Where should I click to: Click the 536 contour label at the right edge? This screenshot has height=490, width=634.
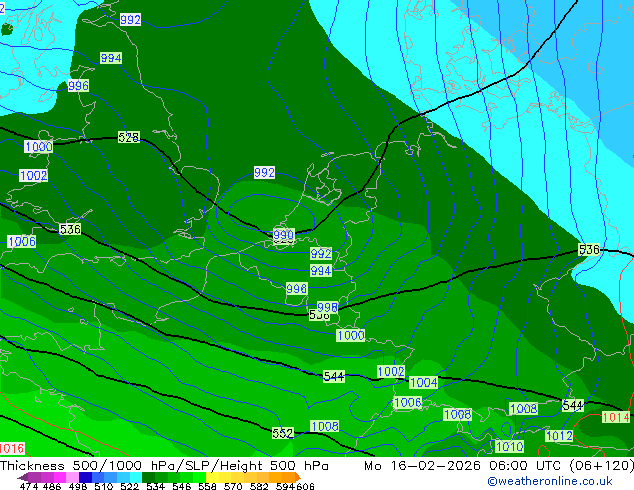pyautogui.click(x=589, y=249)
